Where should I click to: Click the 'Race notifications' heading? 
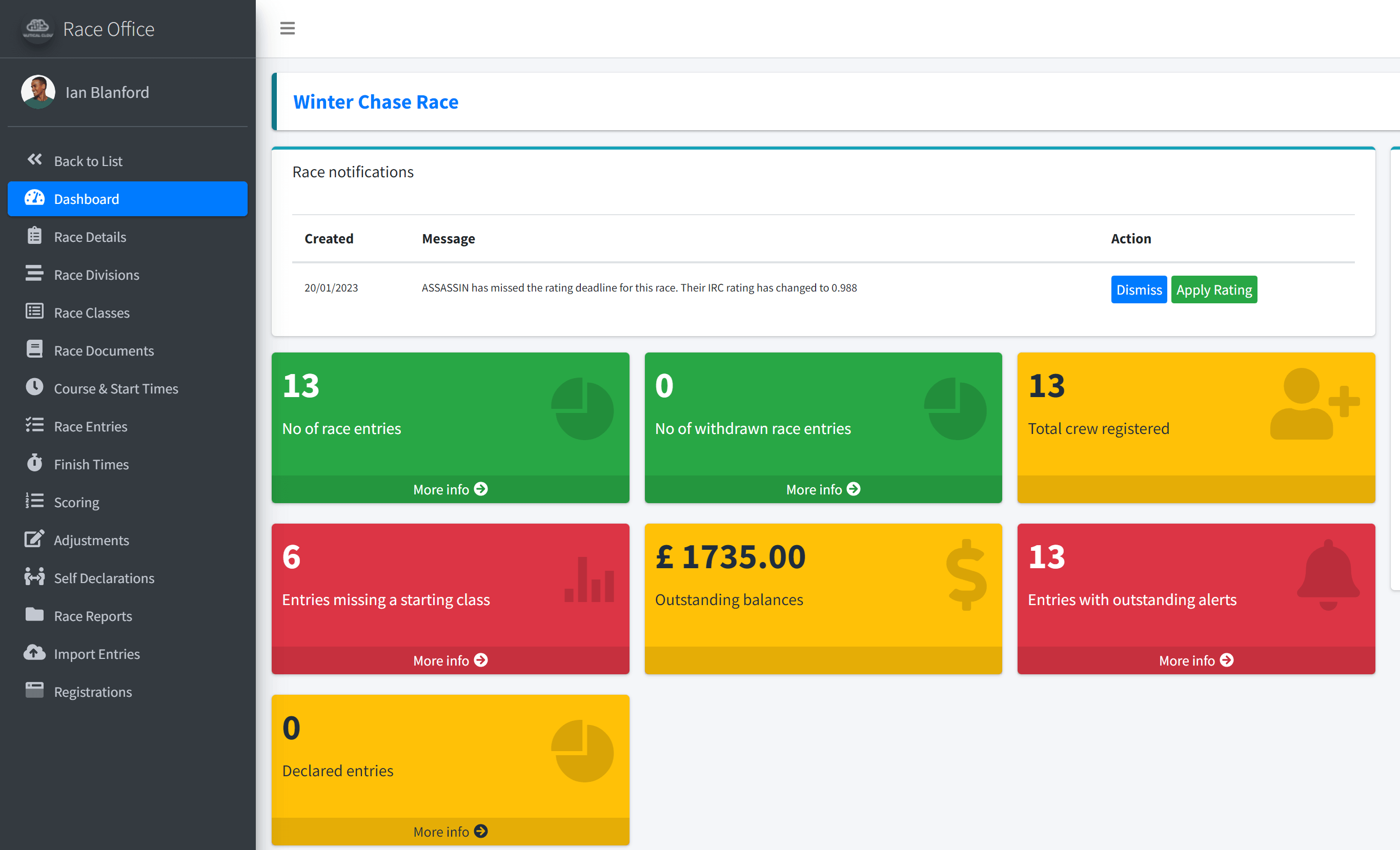point(353,172)
